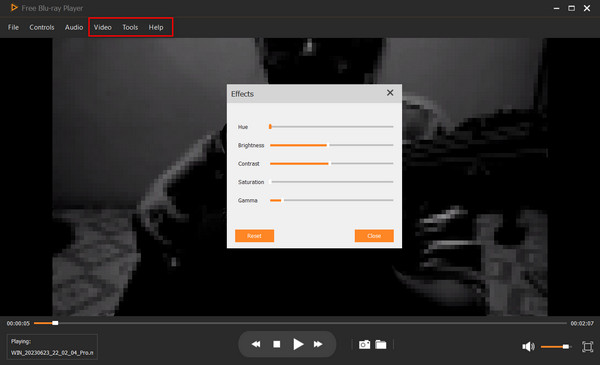Open the Controls menu
This screenshot has width=600, height=365.
click(x=42, y=28)
